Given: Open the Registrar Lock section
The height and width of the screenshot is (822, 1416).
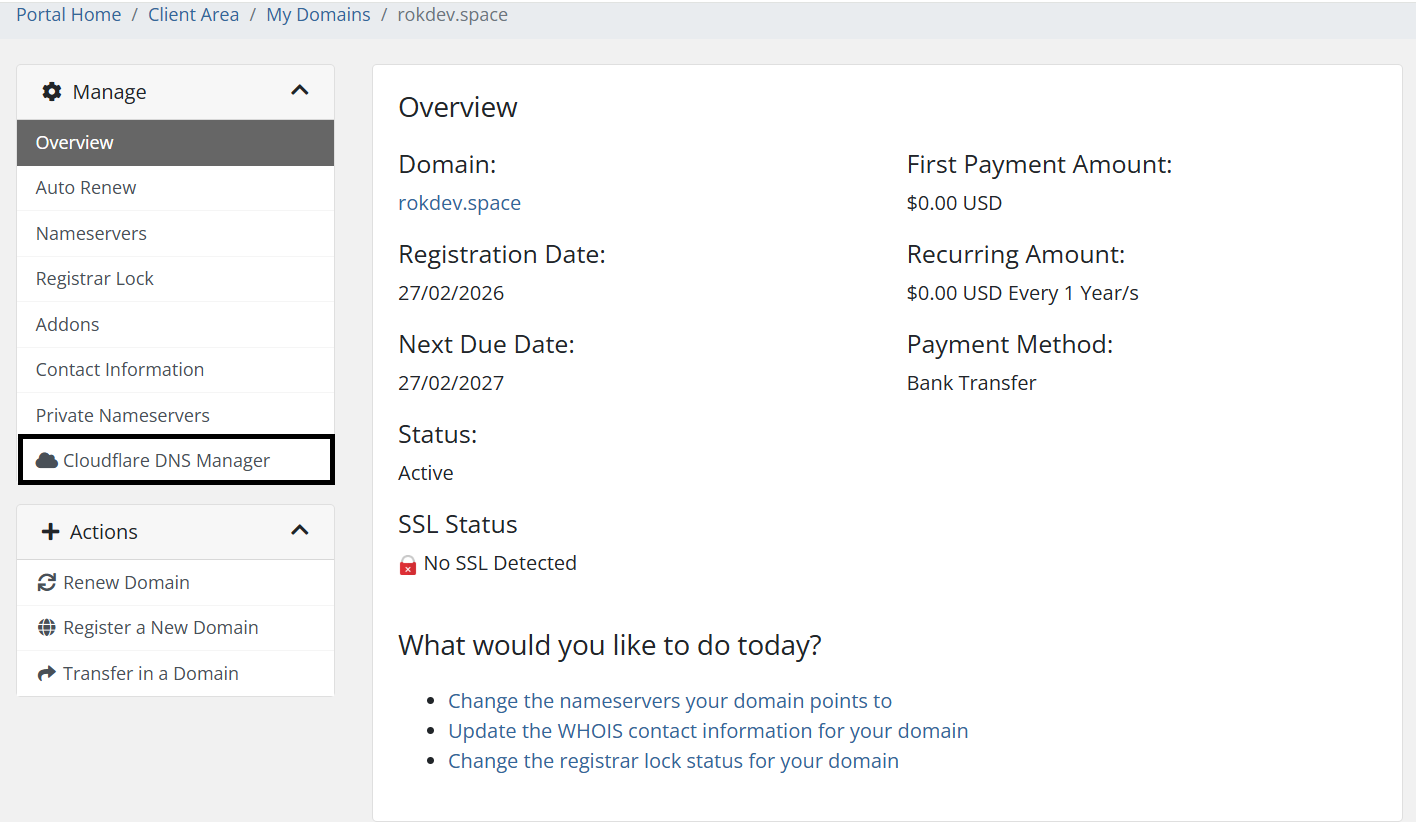Looking at the screenshot, I should pos(94,278).
